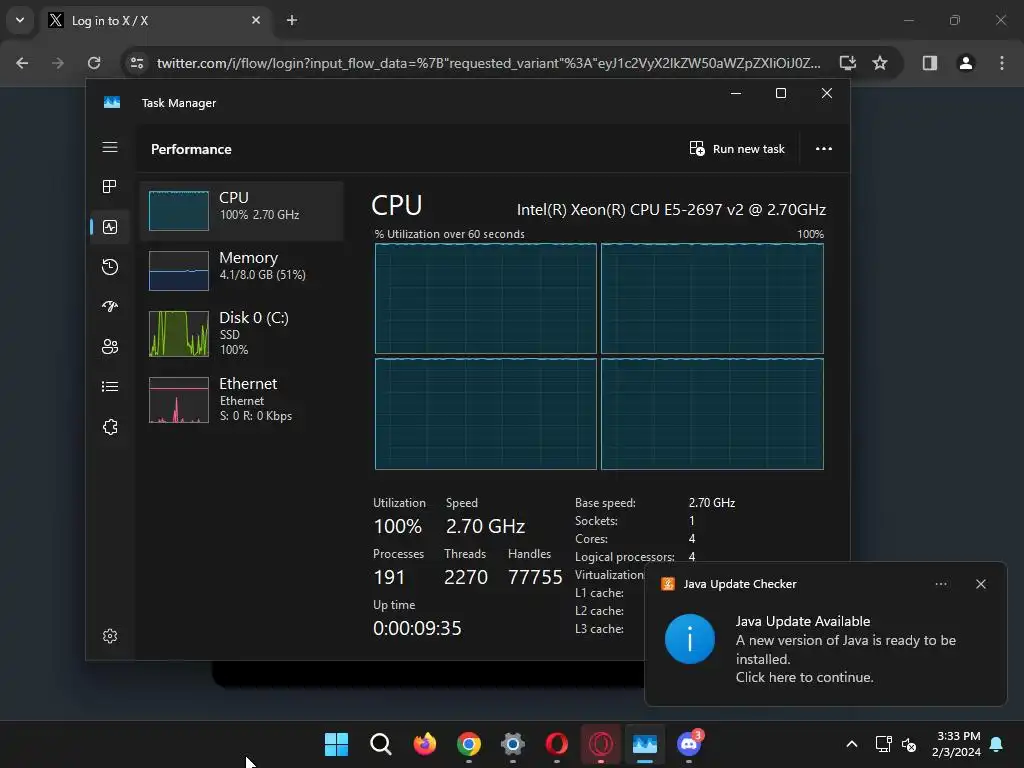Screen dimensions: 1024x768
Task: Click the Ethernet mini graph thumbnail
Action: (x=179, y=400)
